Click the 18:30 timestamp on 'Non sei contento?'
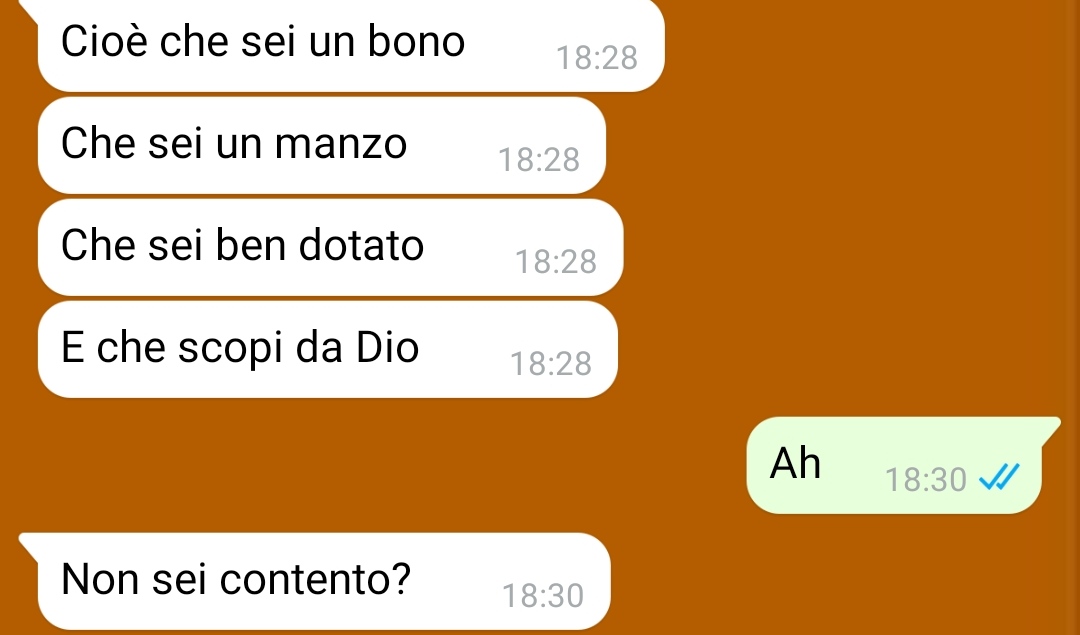The image size is (1080, 635). click(543, 596)
